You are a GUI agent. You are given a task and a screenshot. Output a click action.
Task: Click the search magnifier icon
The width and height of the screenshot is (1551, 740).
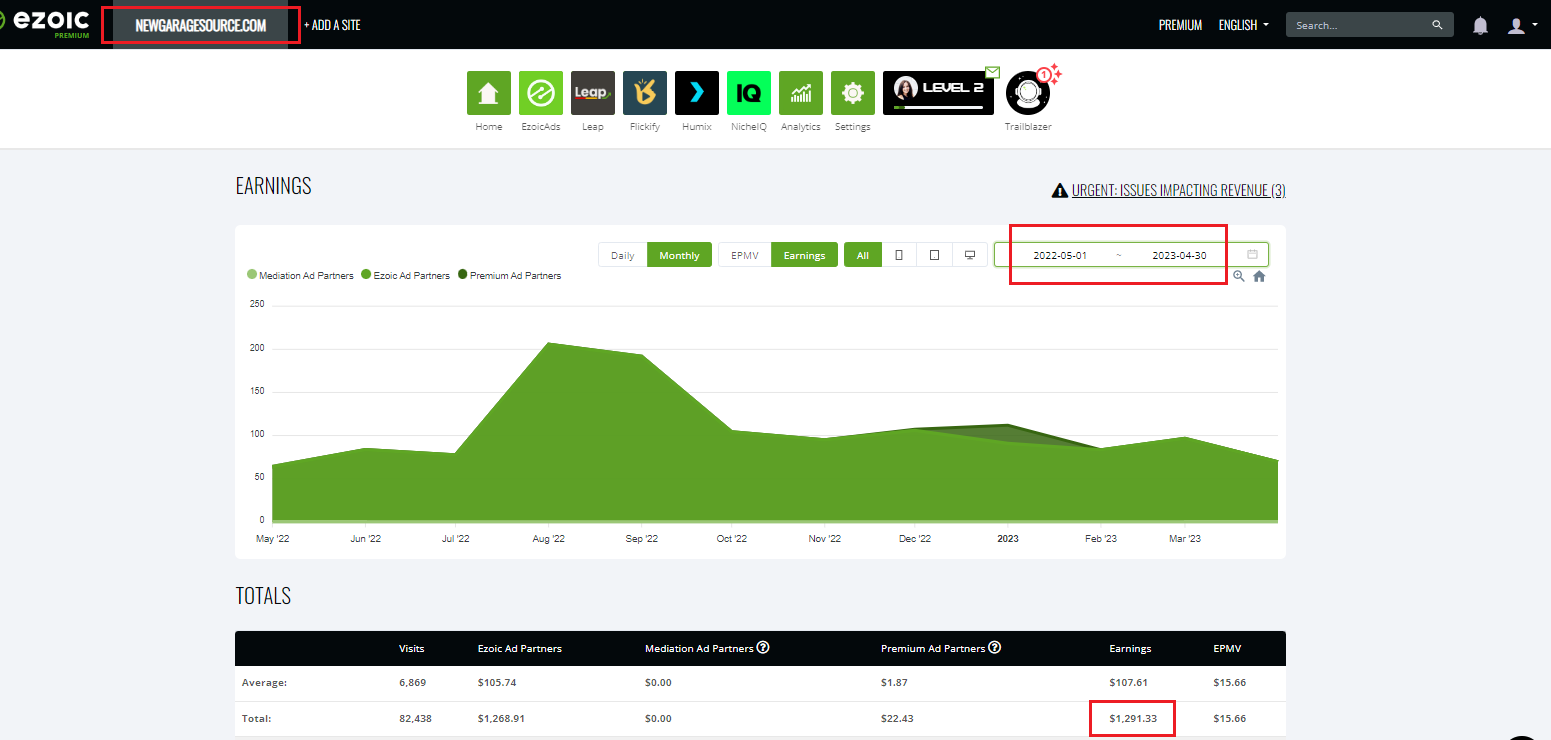1437,25
